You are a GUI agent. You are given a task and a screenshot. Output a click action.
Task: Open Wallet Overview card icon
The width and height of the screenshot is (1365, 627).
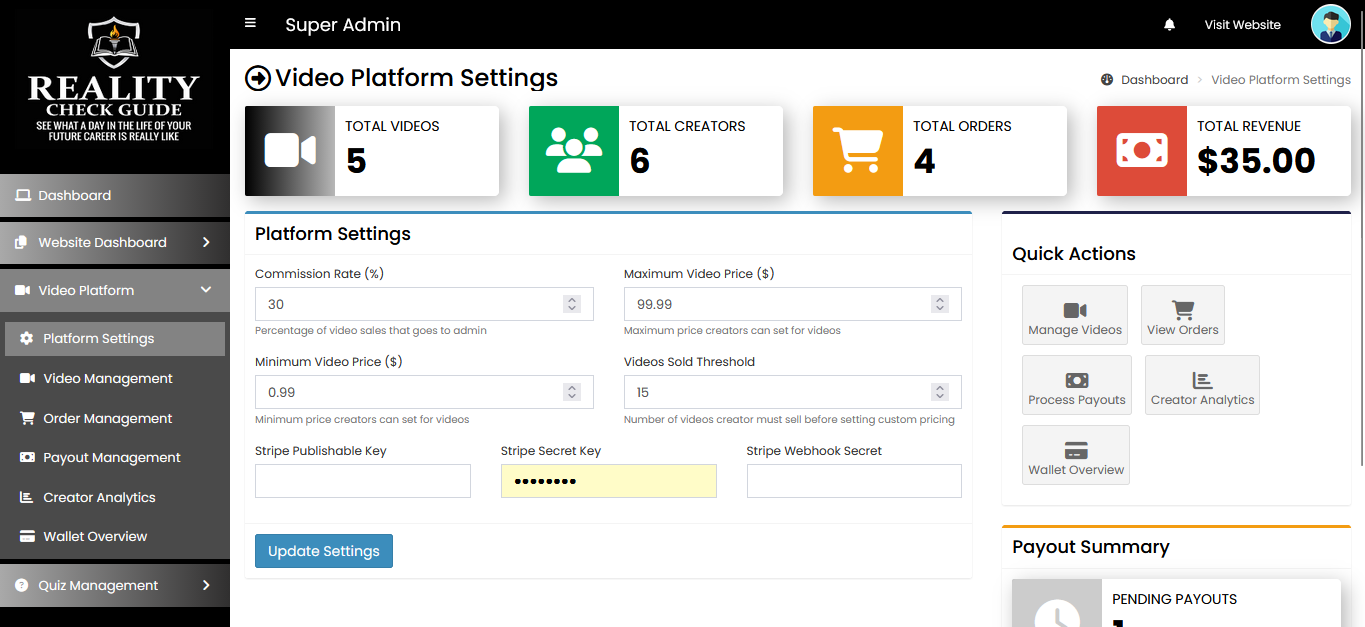click(1076, 450)
